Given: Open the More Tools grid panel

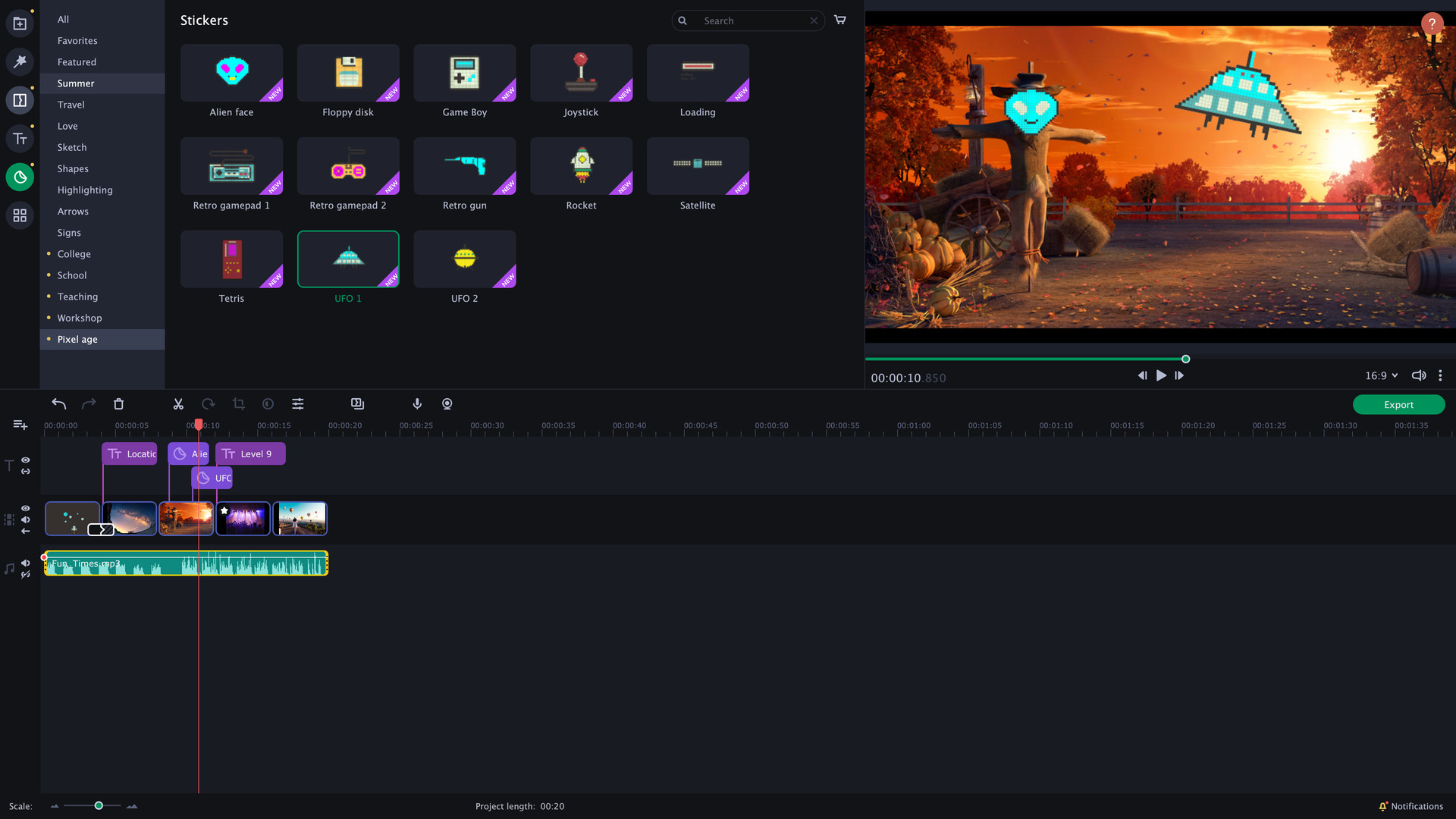Looking at the screenshot, I should pyautogui.click(x=20, y=215).
